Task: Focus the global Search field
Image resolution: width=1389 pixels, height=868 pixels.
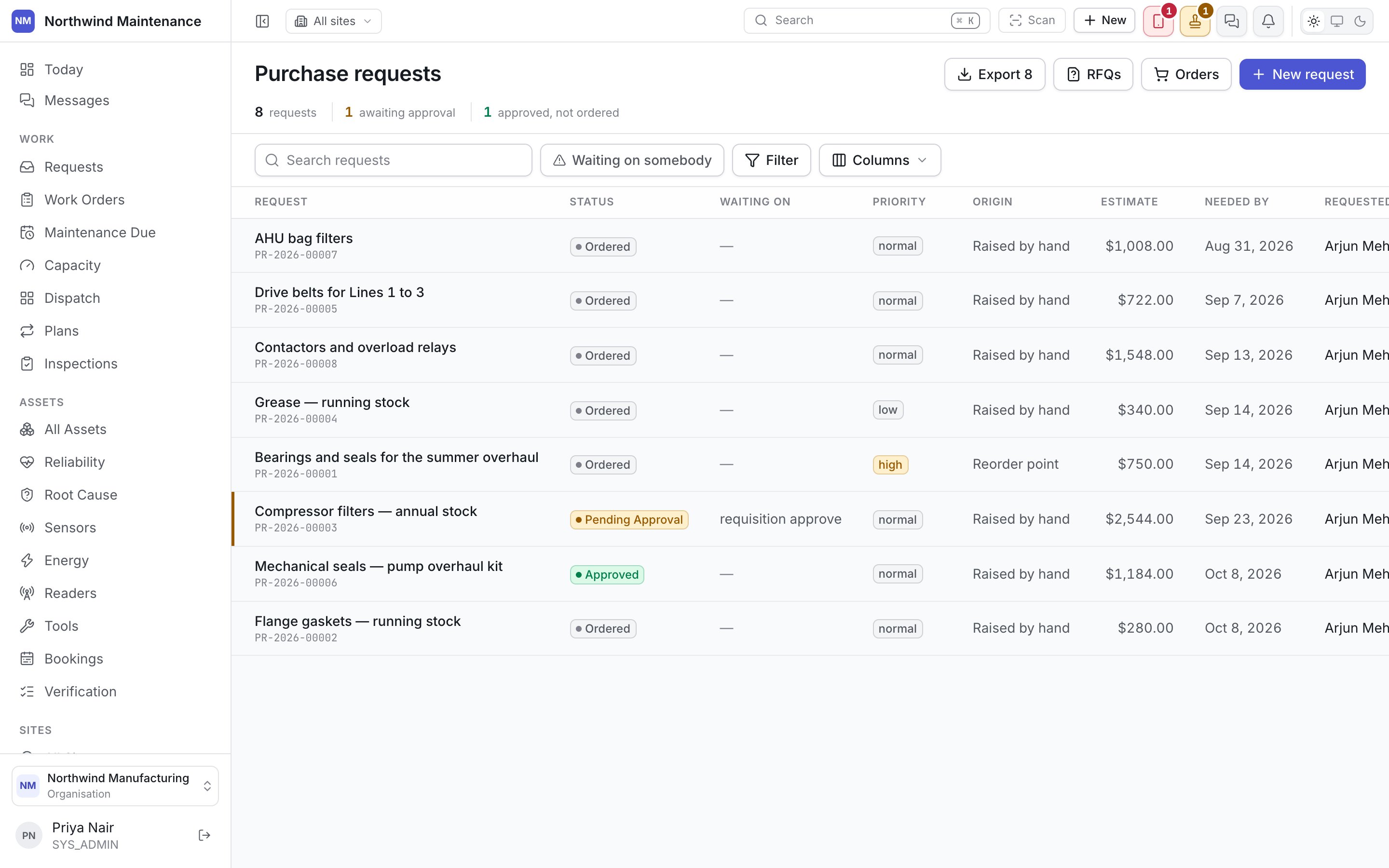Action: point(867,21)
